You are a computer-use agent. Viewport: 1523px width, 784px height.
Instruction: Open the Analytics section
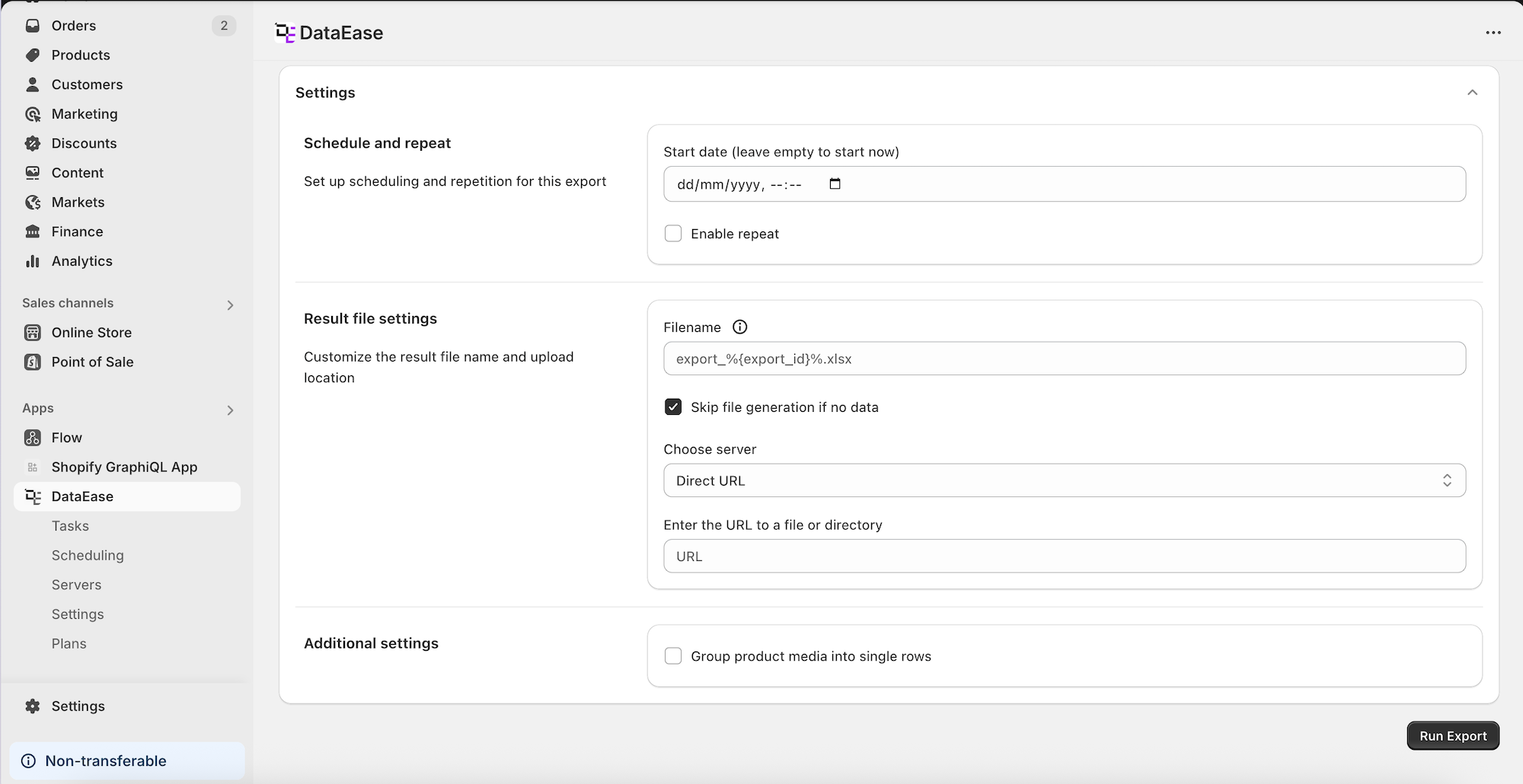(82, 261)
